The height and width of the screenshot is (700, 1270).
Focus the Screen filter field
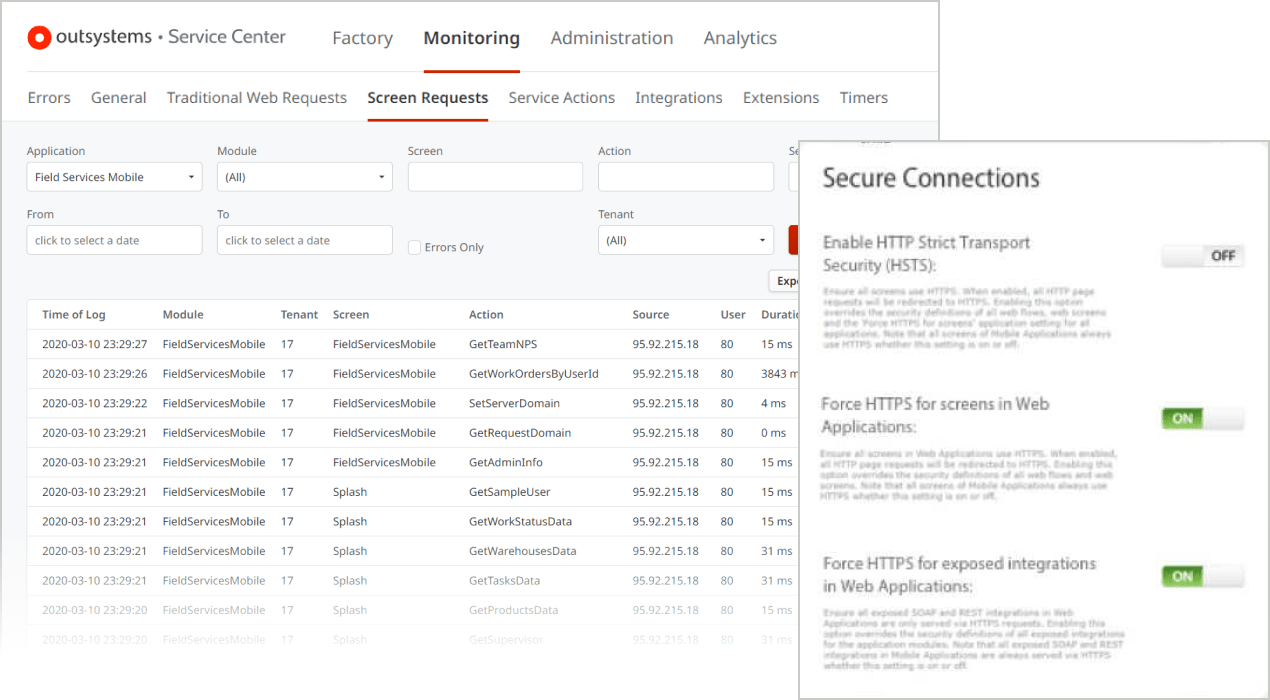pyautogui.click(x=495, y=177)
